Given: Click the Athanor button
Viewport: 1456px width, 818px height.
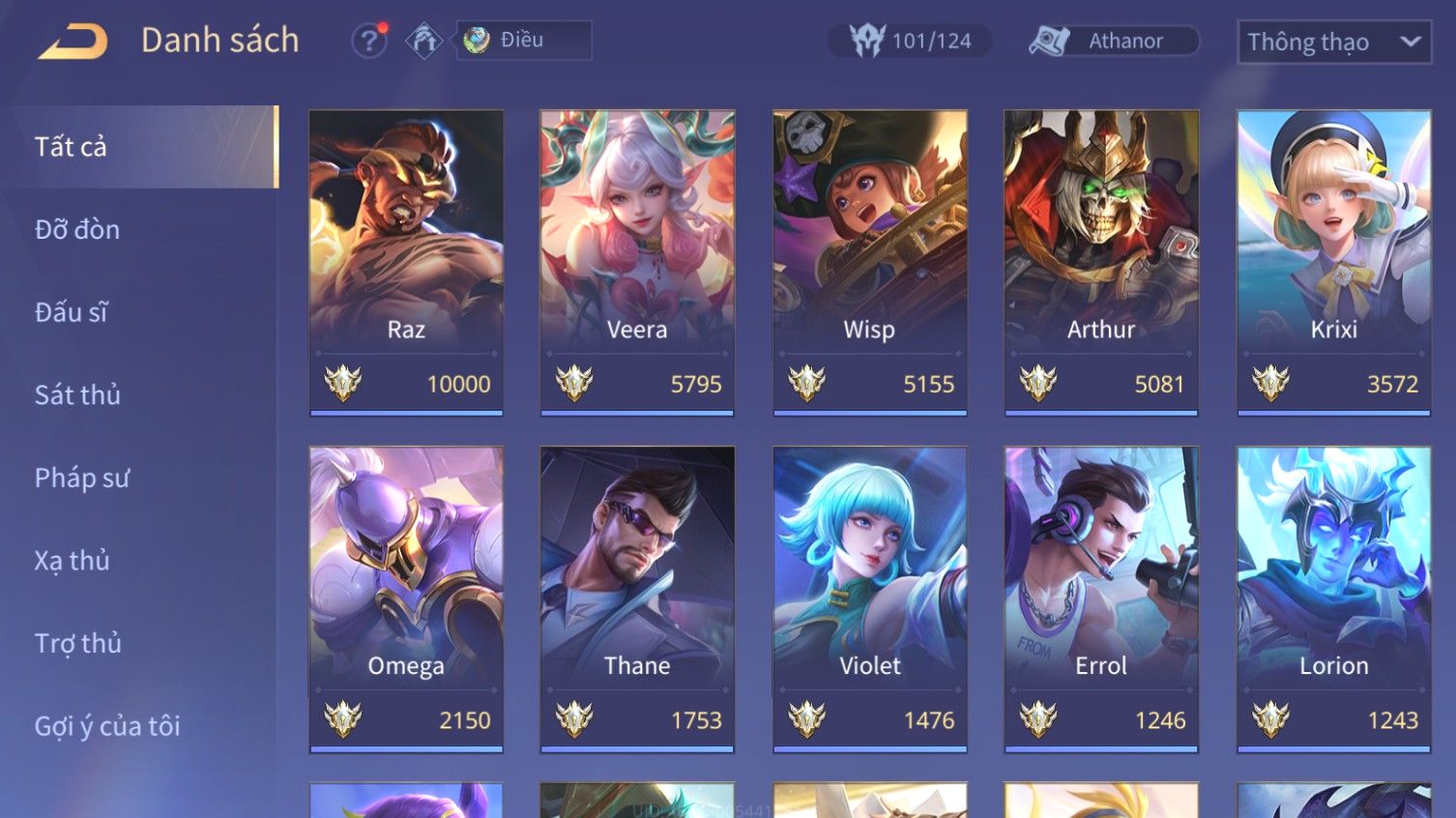Looking at the screenshot, I should click(x=1113, y=41).
